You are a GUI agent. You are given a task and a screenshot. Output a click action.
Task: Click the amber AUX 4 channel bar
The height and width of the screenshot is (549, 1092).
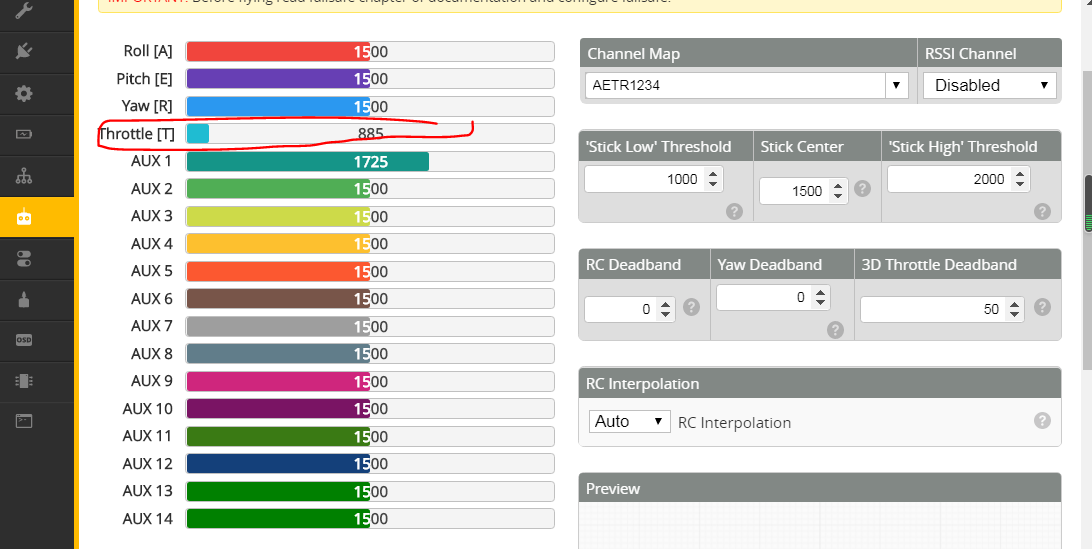pos(370,244)
